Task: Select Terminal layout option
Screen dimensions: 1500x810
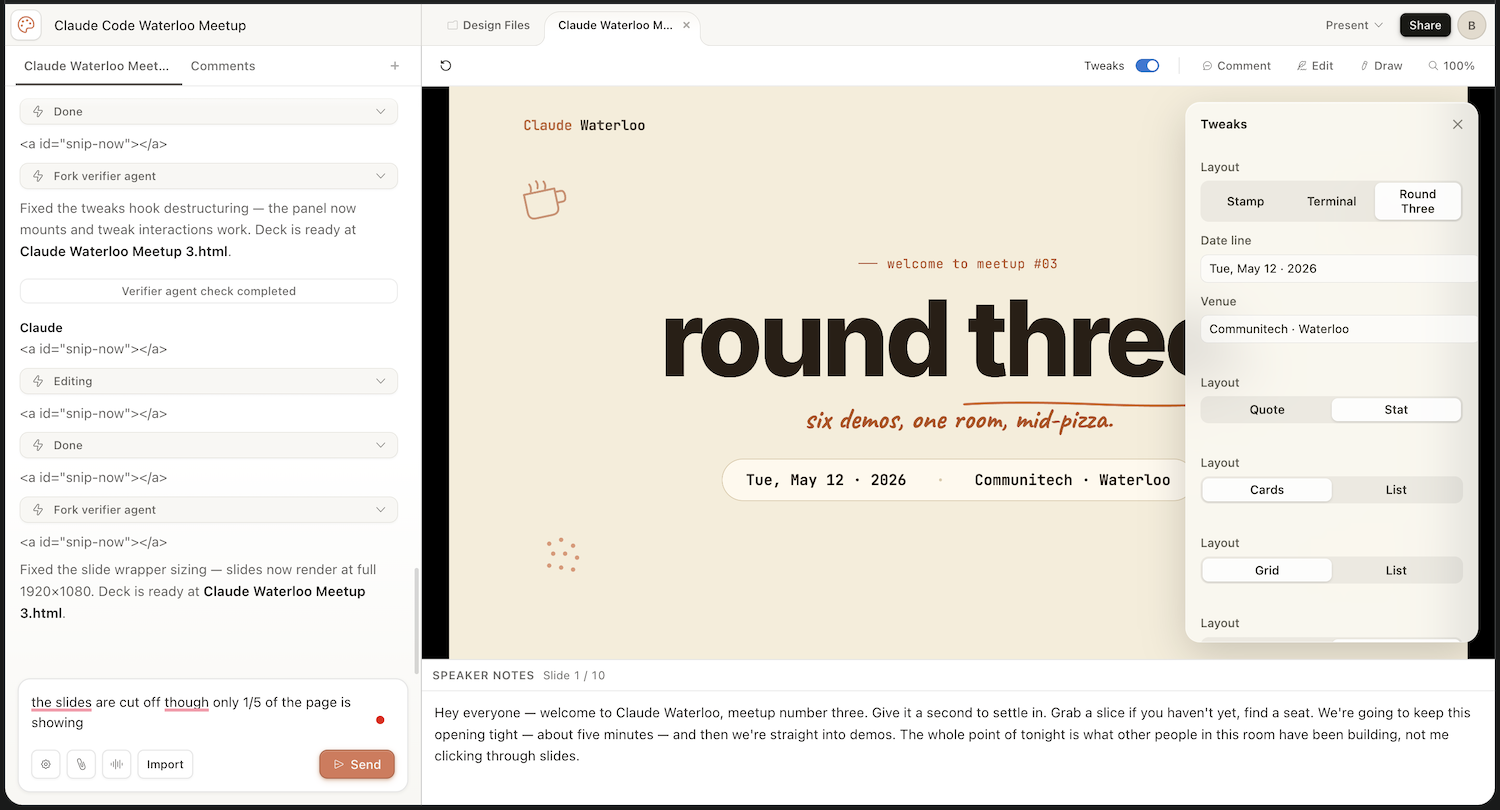Action: [1331, 201]
